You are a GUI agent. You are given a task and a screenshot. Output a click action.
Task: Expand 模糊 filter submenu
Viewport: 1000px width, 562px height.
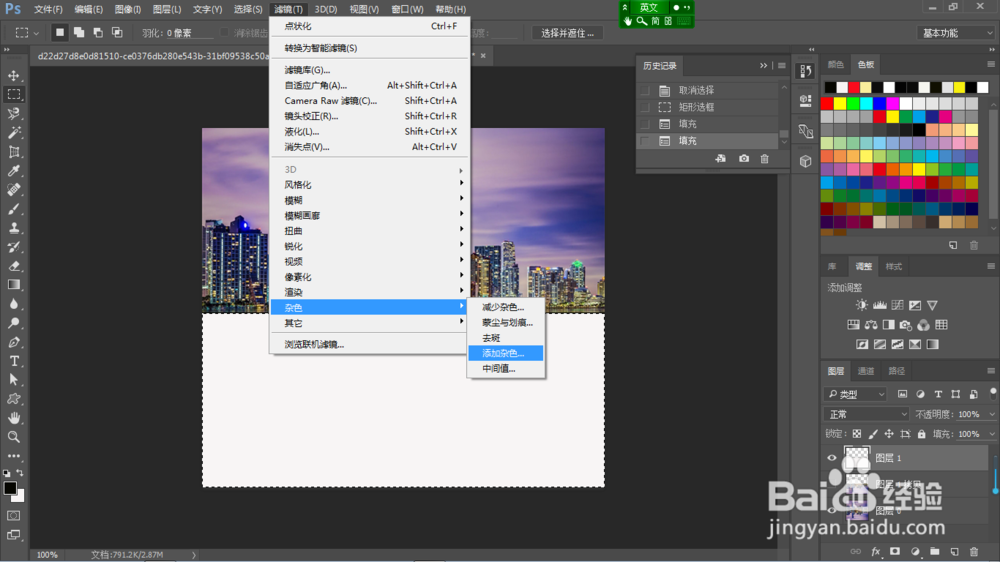click(369, 200)
